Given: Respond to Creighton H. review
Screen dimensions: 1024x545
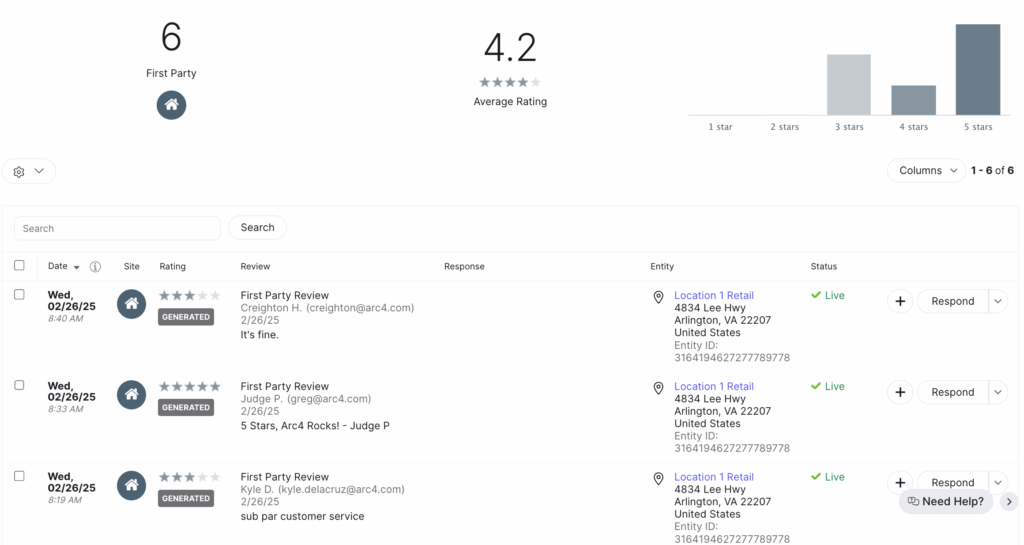Looking at the screenshot, I should [953, 301].
